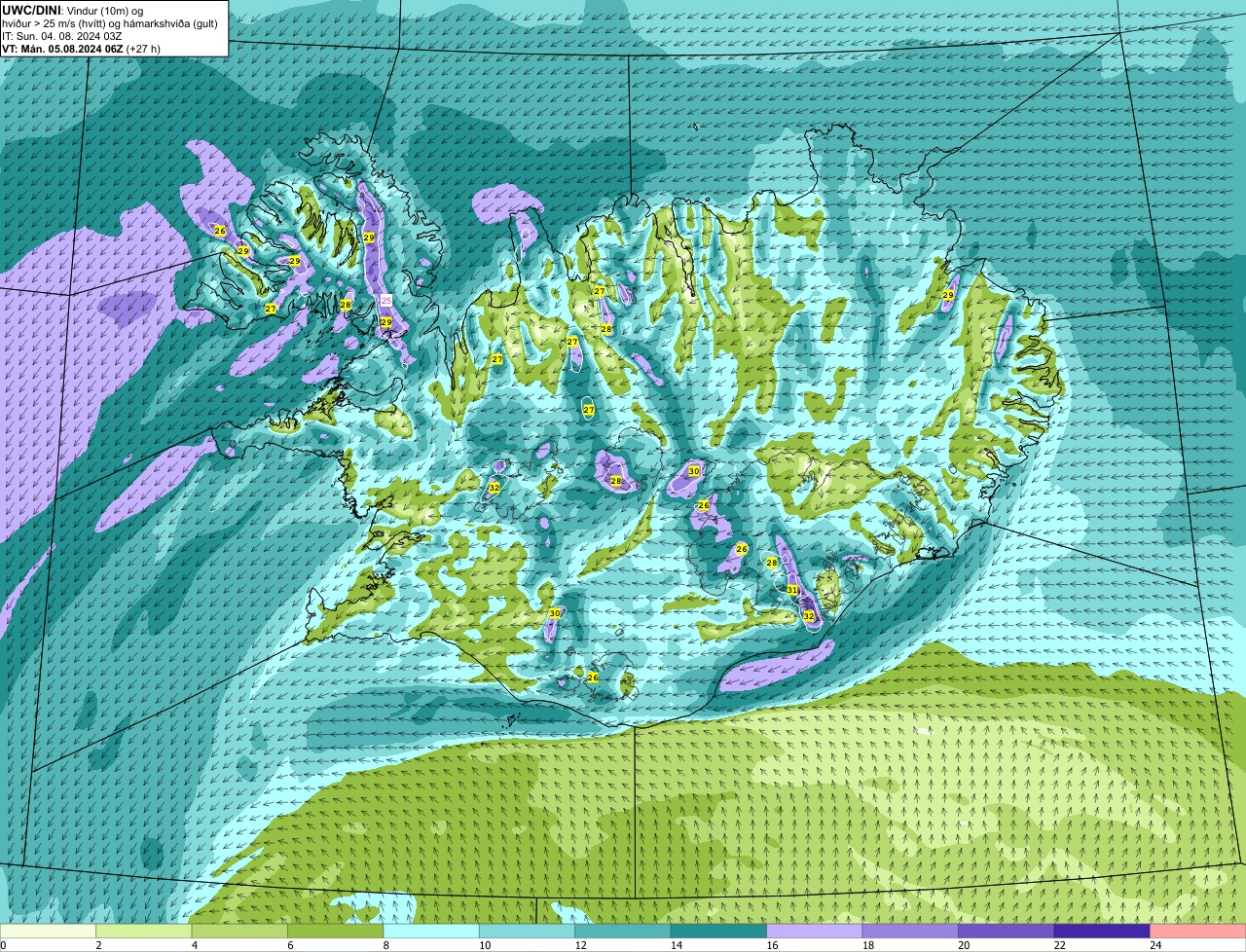Click the legend tick value 8
The width and height of the screenshot is (1246, 952).
(386, 945)
